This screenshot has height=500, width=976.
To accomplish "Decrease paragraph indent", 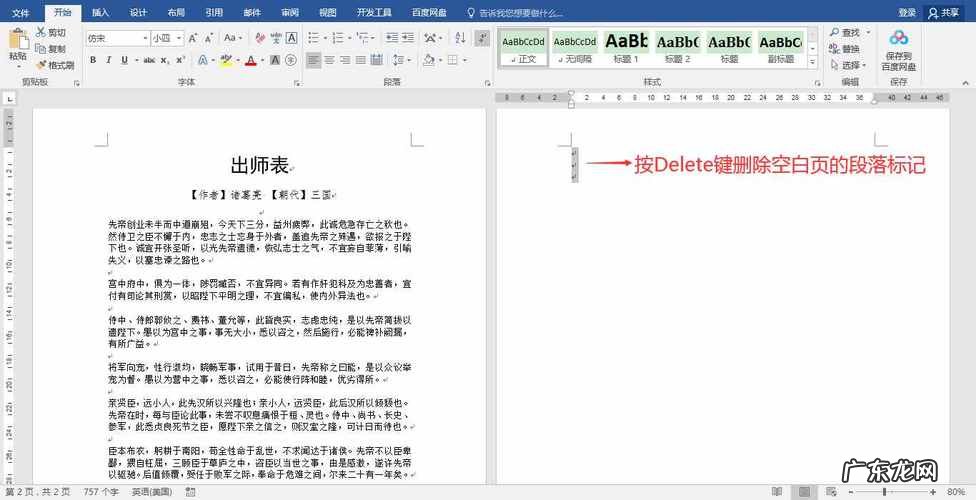I will [392, 38].
